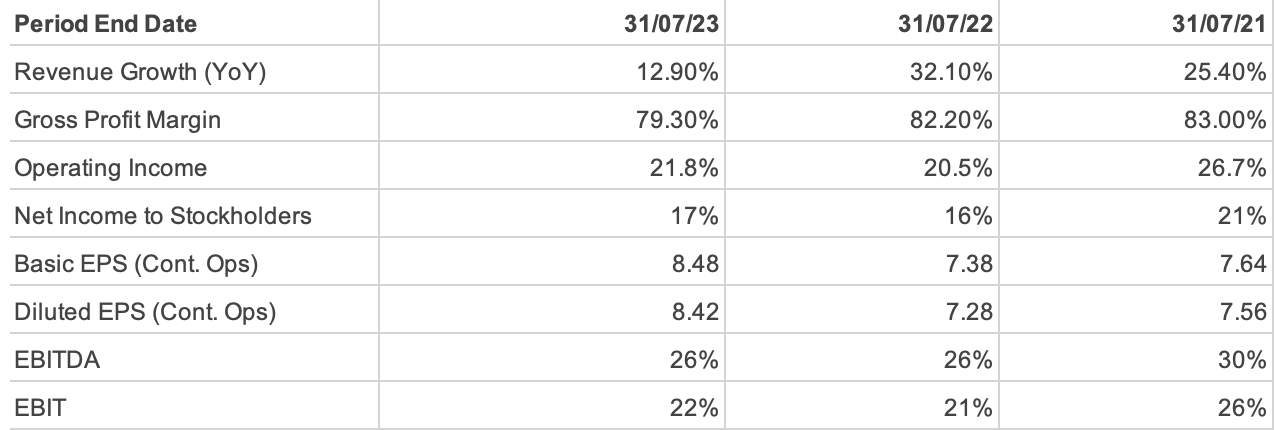Viewport: 1274px width, 430px height.
Task: Click the 79.30% gross profit margin cell
Action: tap(683, 121)
